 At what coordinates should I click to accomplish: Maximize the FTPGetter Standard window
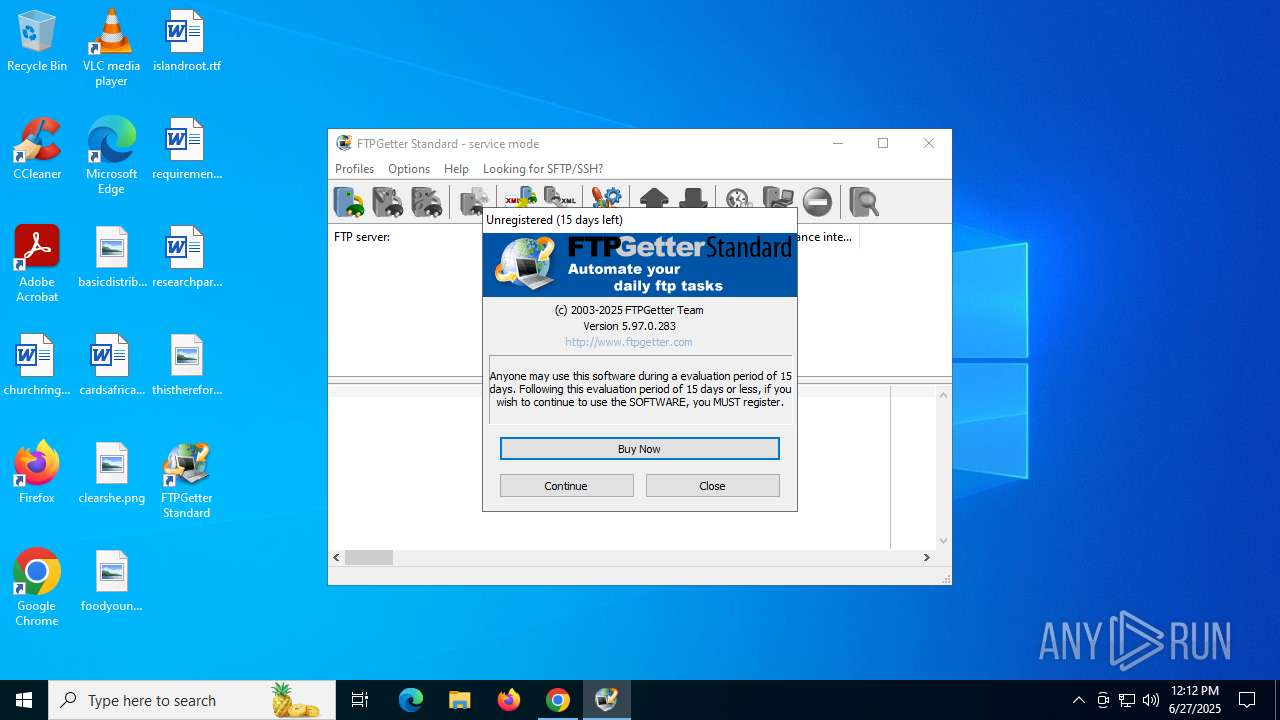point(883,143)
